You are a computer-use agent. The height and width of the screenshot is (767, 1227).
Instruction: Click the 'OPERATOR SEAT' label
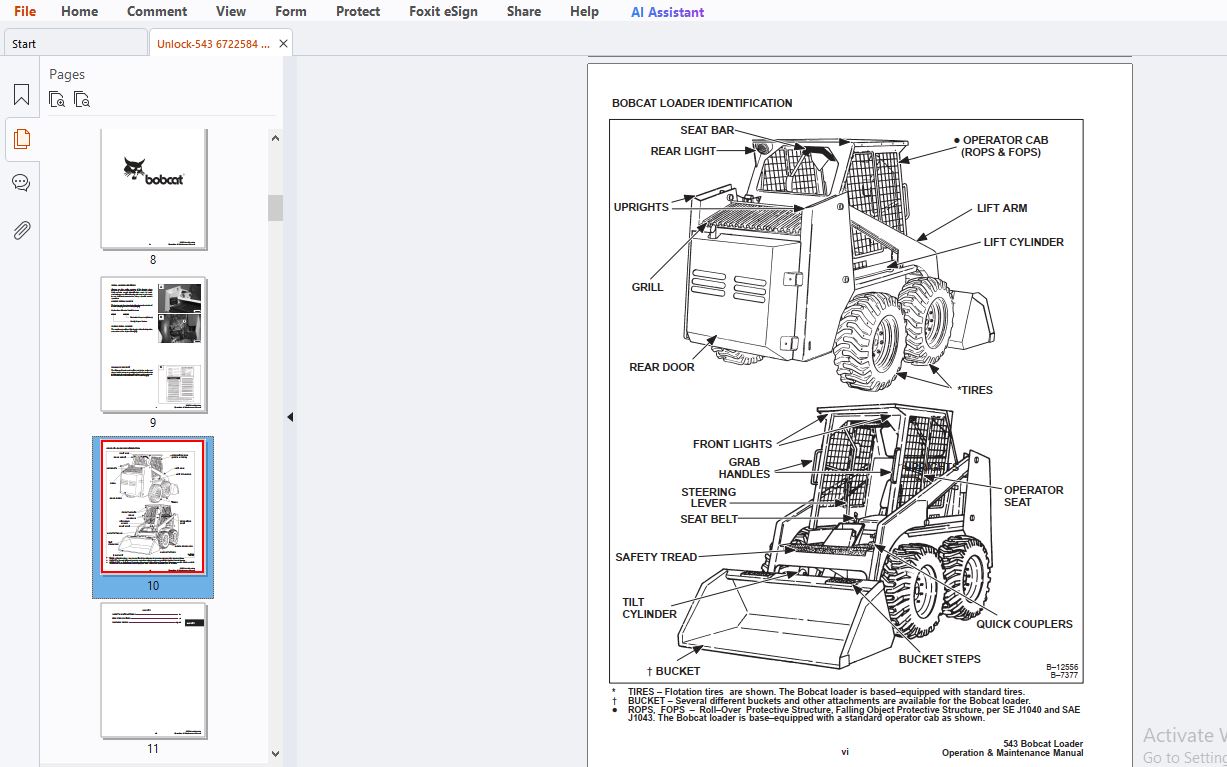pyautogui.click(x=1033, y=496)
